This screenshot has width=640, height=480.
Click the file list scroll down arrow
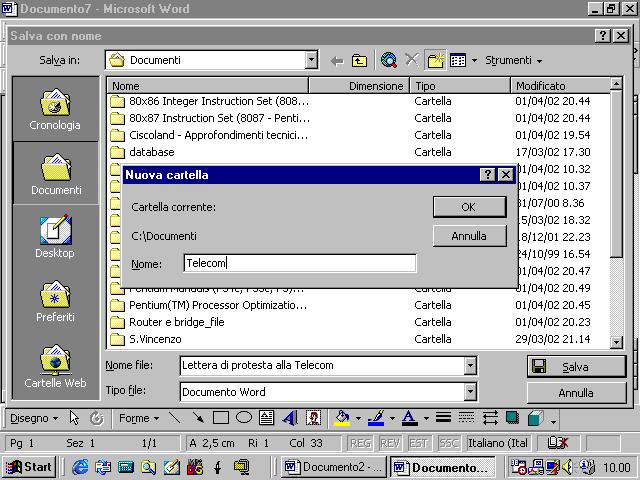pyautogui.click(x=616, y=342)
